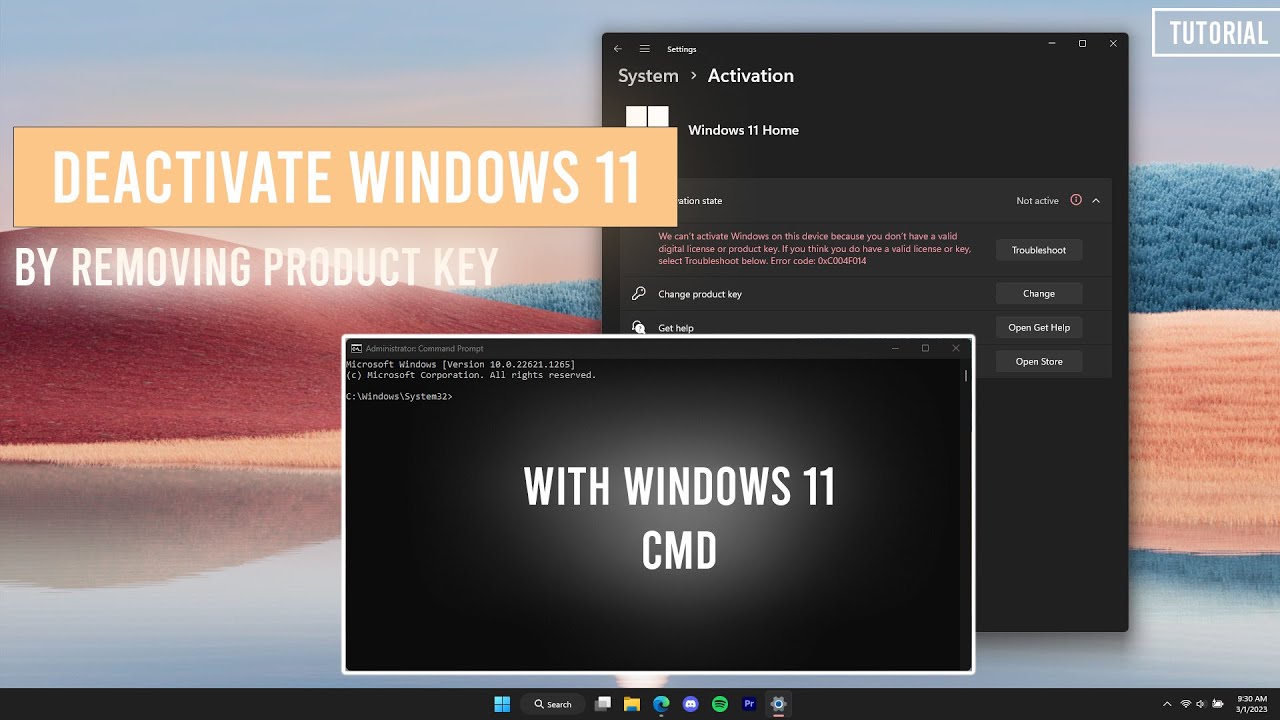Launch File Explorer from the taskbar

631,704
